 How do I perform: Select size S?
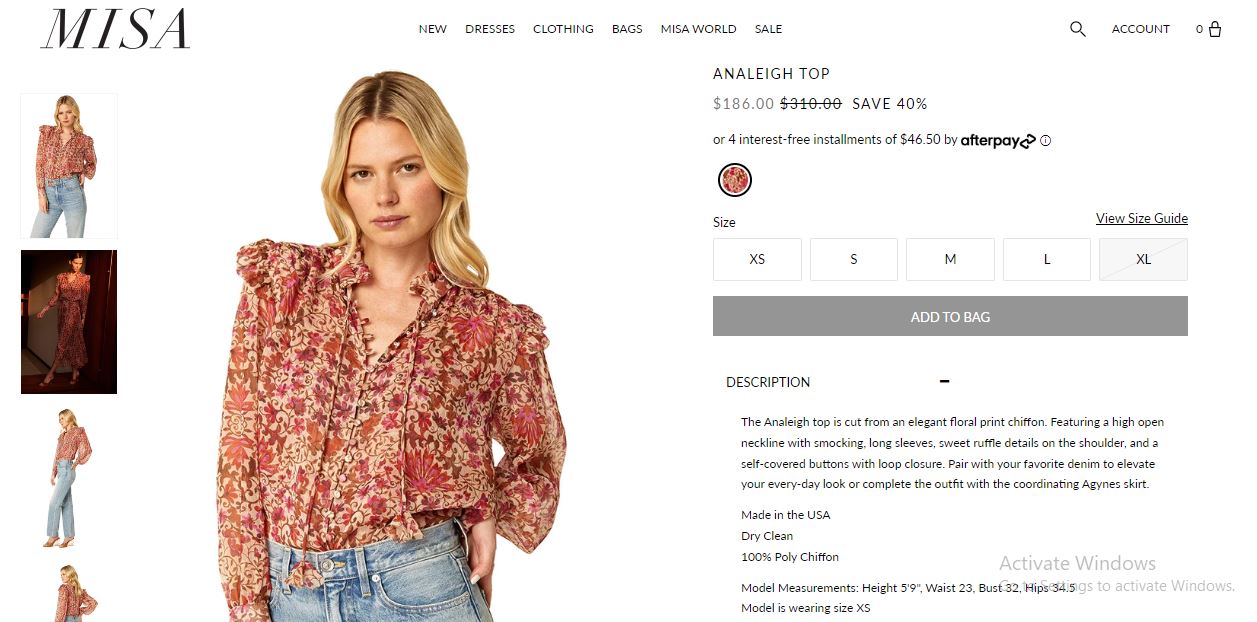853,259
